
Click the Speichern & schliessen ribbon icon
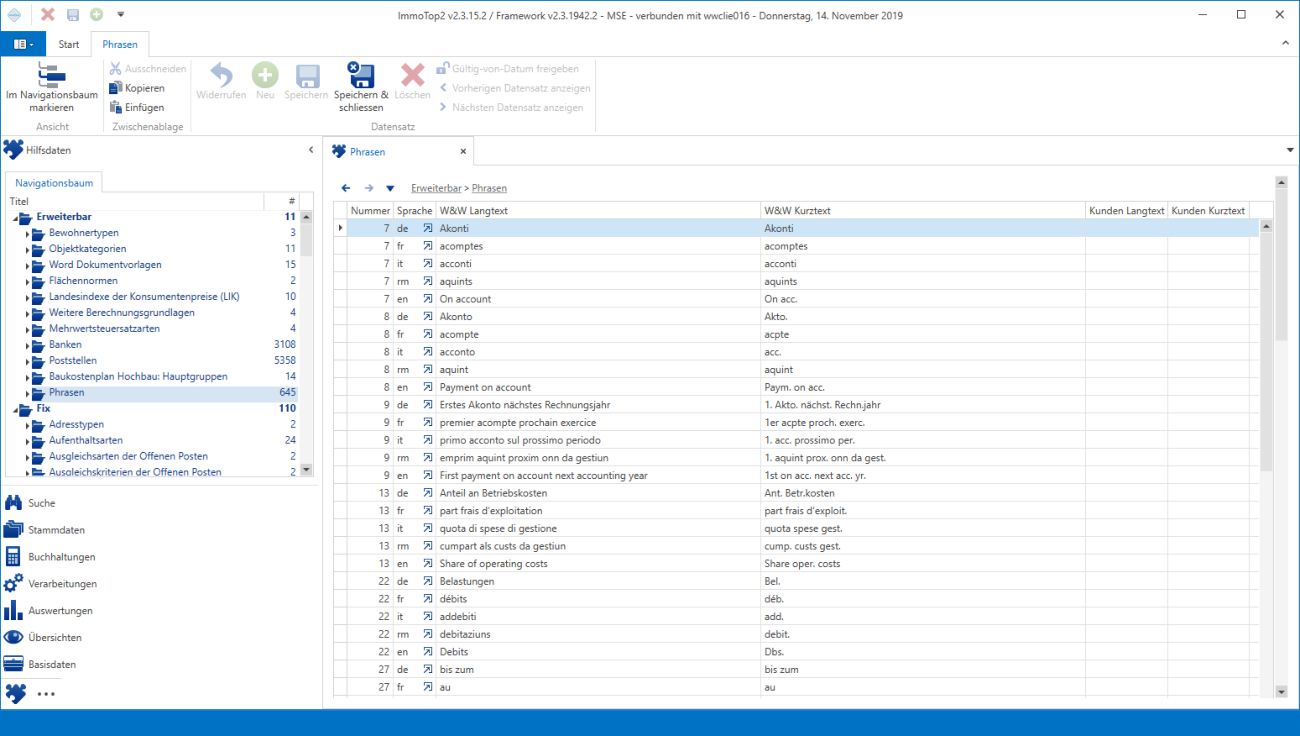coord(361,76)
